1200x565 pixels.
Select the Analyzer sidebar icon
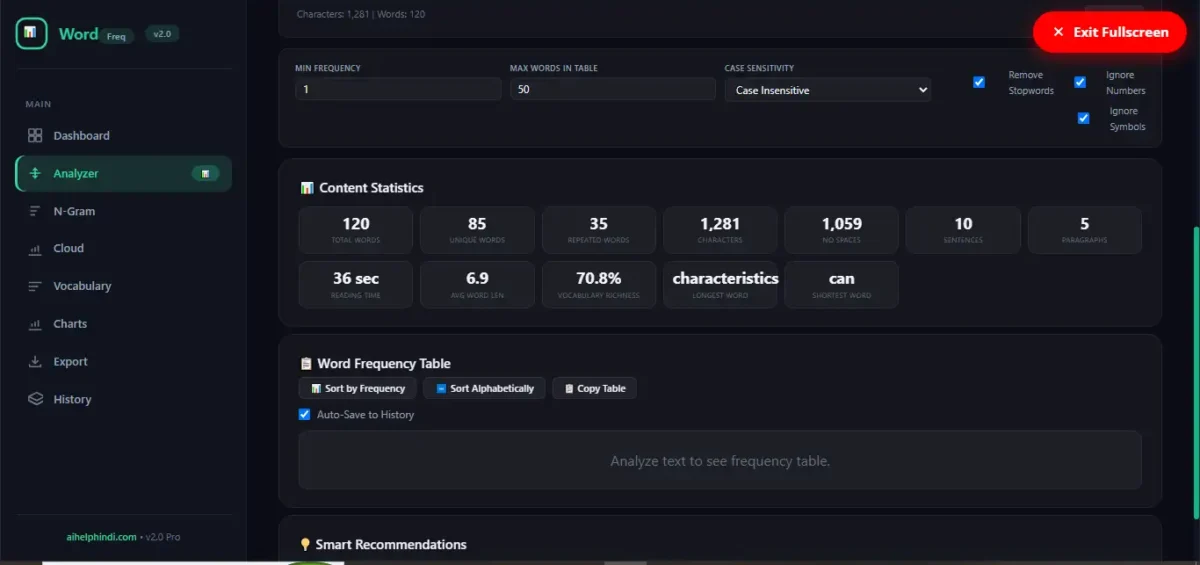[35, 173]
